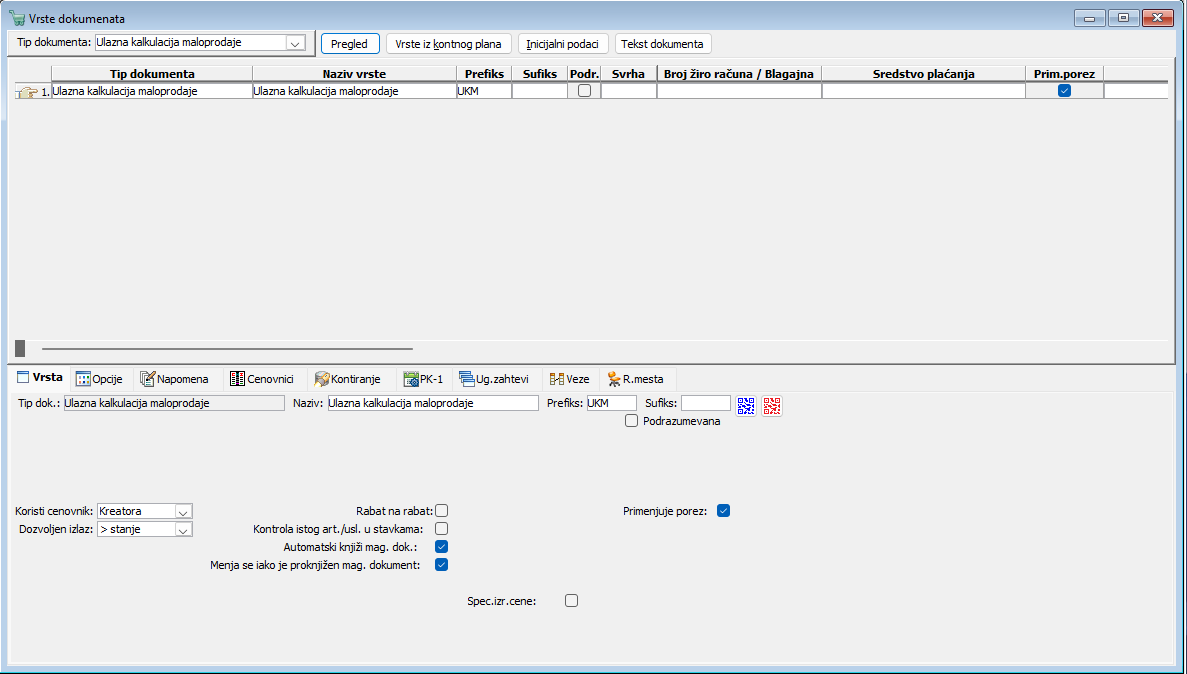The height and width of the screenshot is (674, 1187).
Task: Click the red QR code icon
Action: (x=771, y=406)
